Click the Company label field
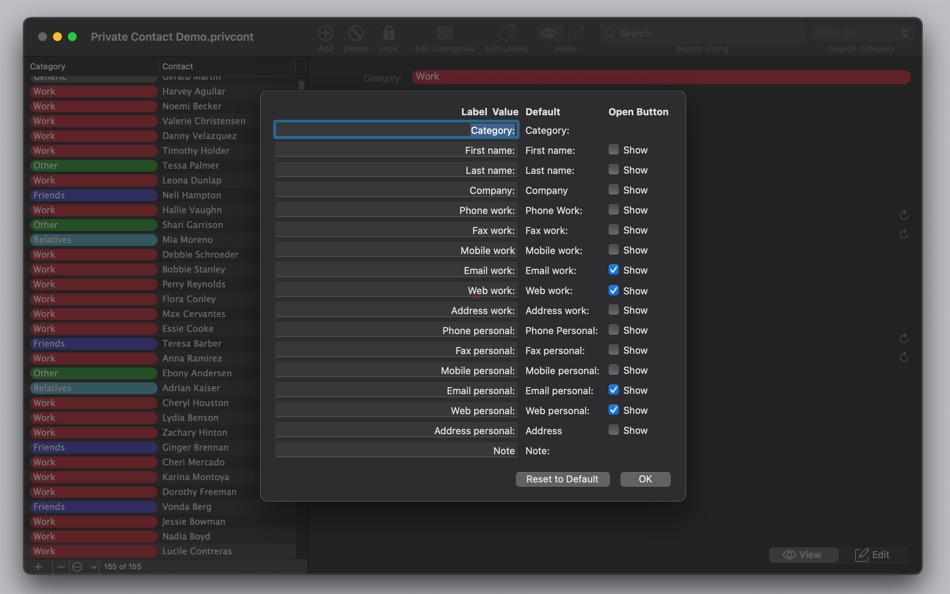This screenshot has width=950, height=594. [x=396, y=190]
